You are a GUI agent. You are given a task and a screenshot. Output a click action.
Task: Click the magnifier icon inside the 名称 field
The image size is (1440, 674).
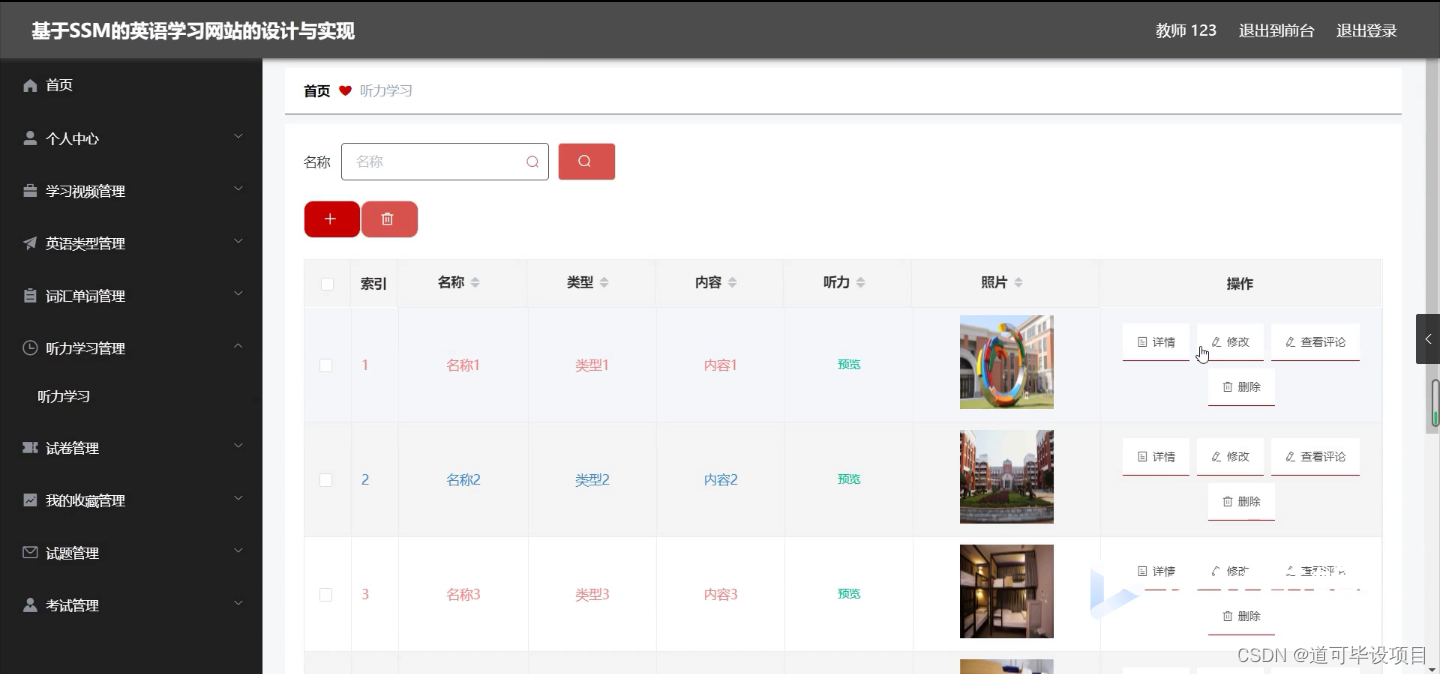(x=532, y=162)
